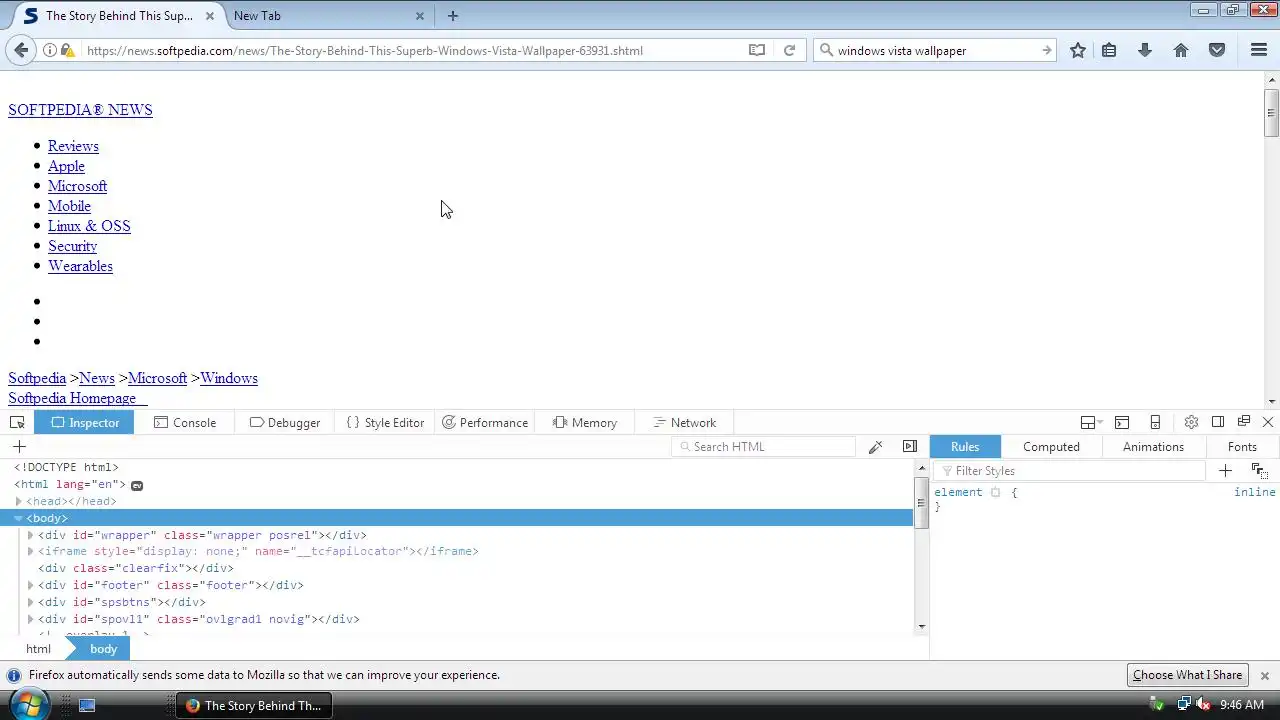Image resolution: width=1280 pixels, height=720 pixels.
Task: Close the Softpedia story tab
Action: (x=209, y=15)
